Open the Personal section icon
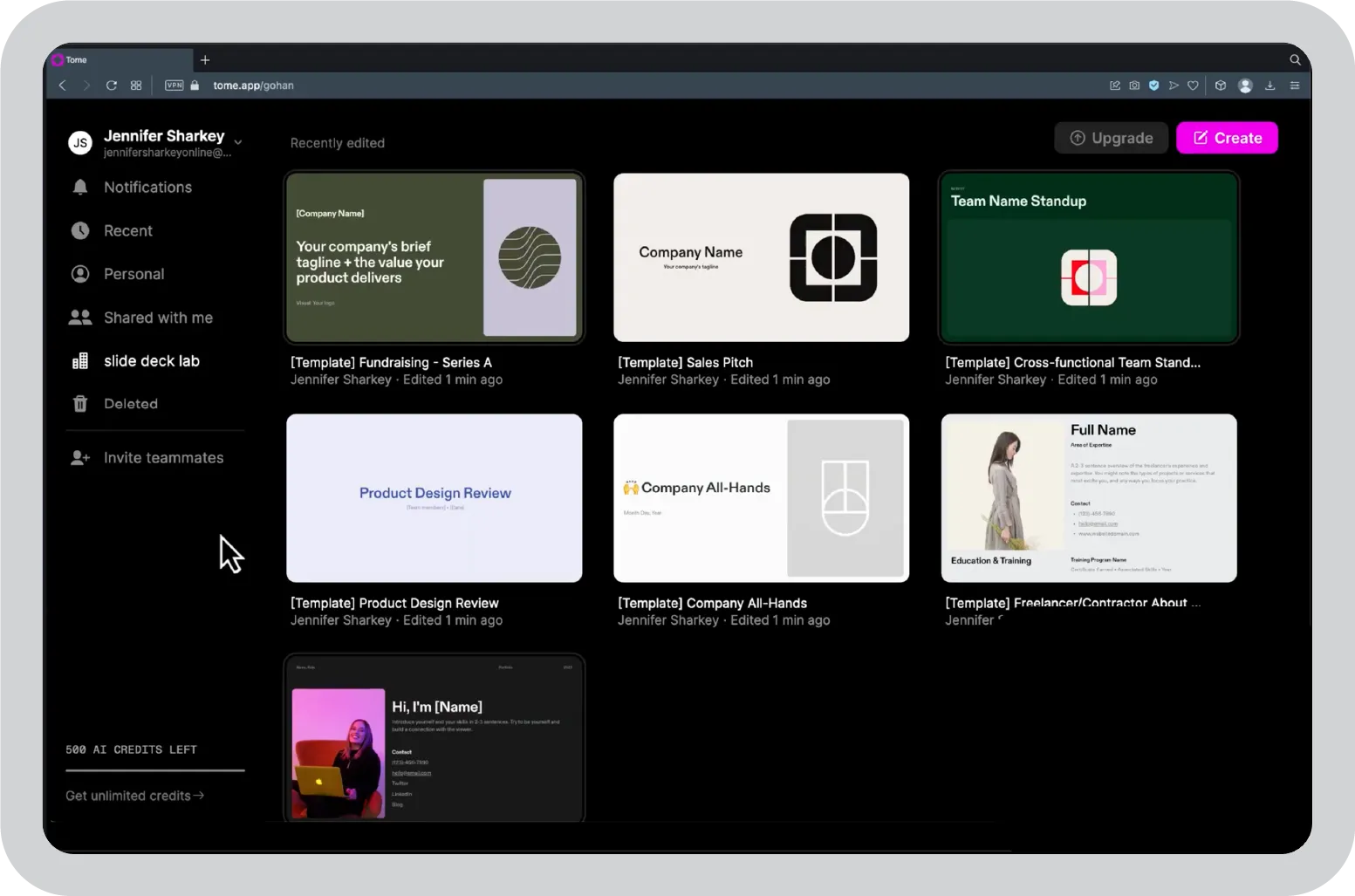1355x896 pixels. point(80,274)
